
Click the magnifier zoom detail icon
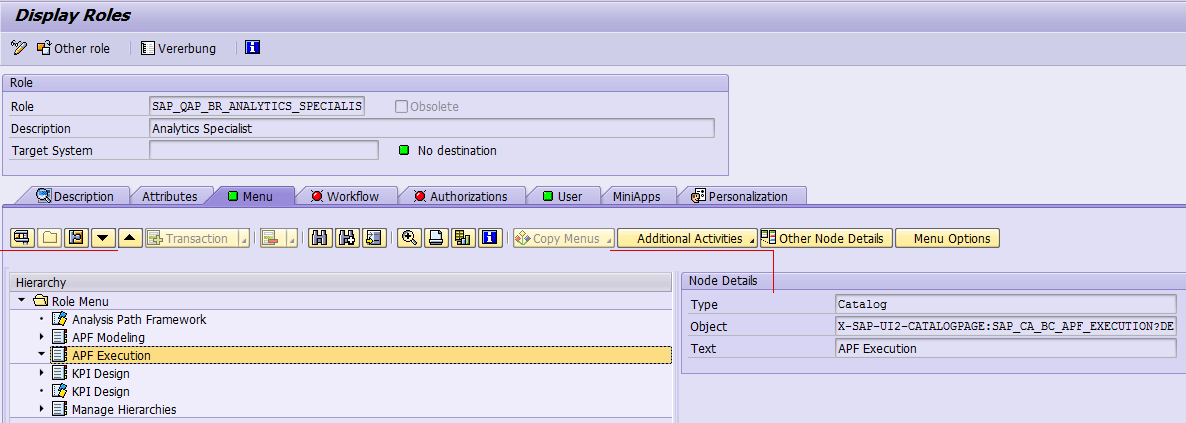409,238
